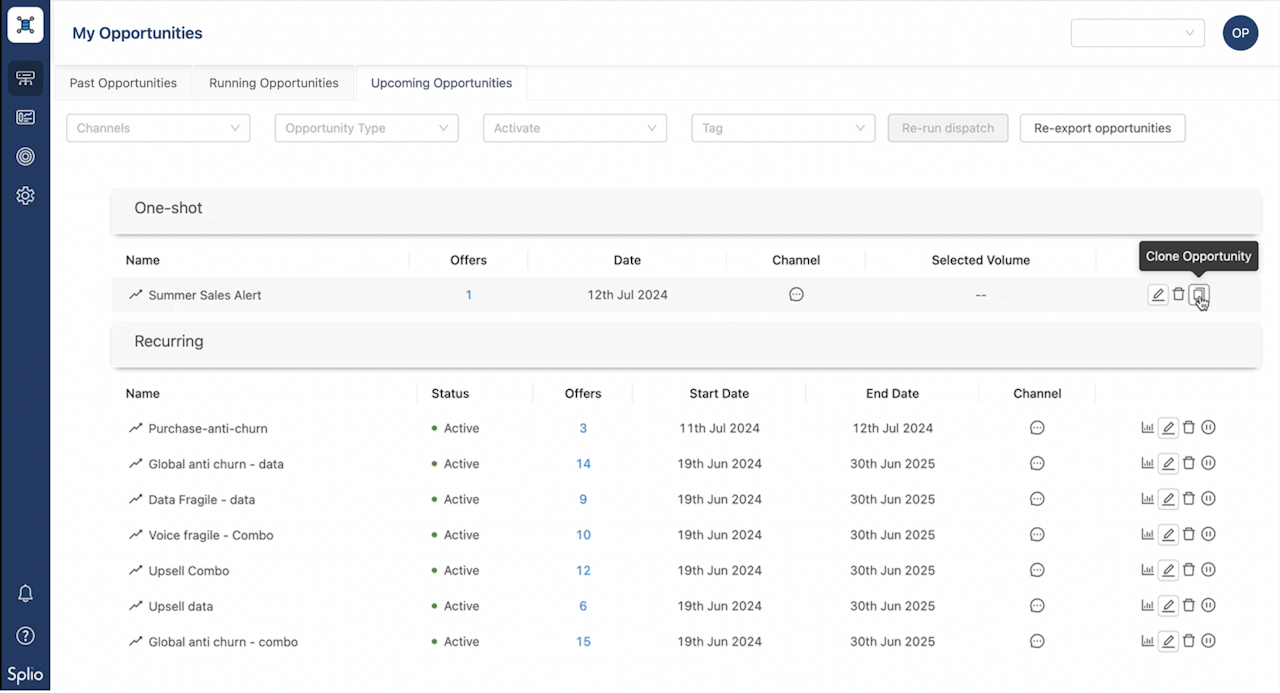Clone the Summer Sales Alert opportunity
This screenshot has width=1280, height=693.
point(1199,295)
